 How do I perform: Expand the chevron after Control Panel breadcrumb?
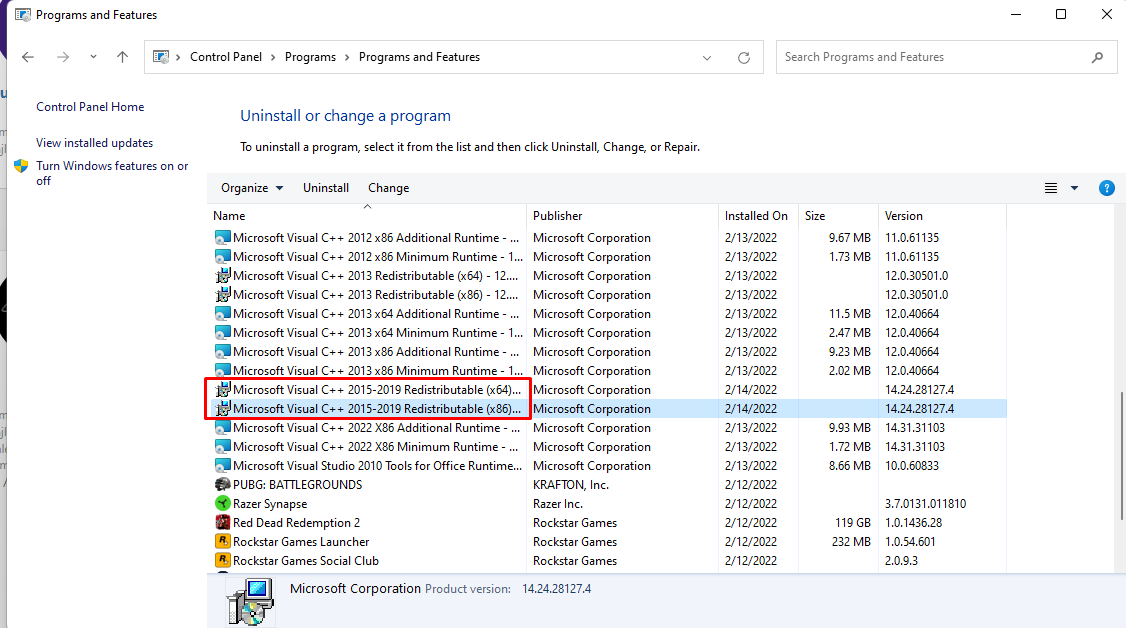pyautogui.click(x=274, y=57)
